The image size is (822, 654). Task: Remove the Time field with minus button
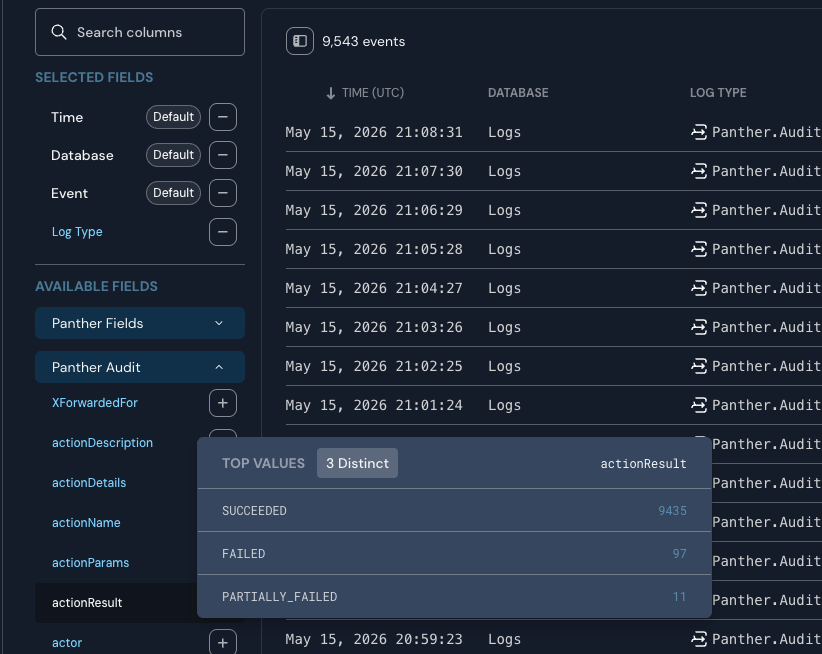point(223,117)
